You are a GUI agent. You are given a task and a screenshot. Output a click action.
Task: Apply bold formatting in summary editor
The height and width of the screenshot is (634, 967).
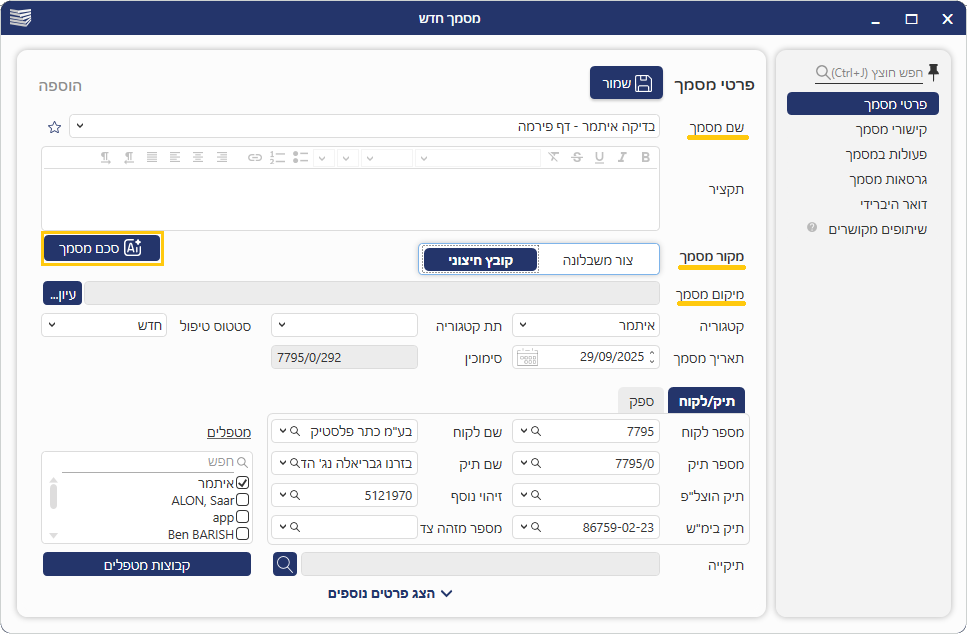pyautogui.click(x=645, y=157)
